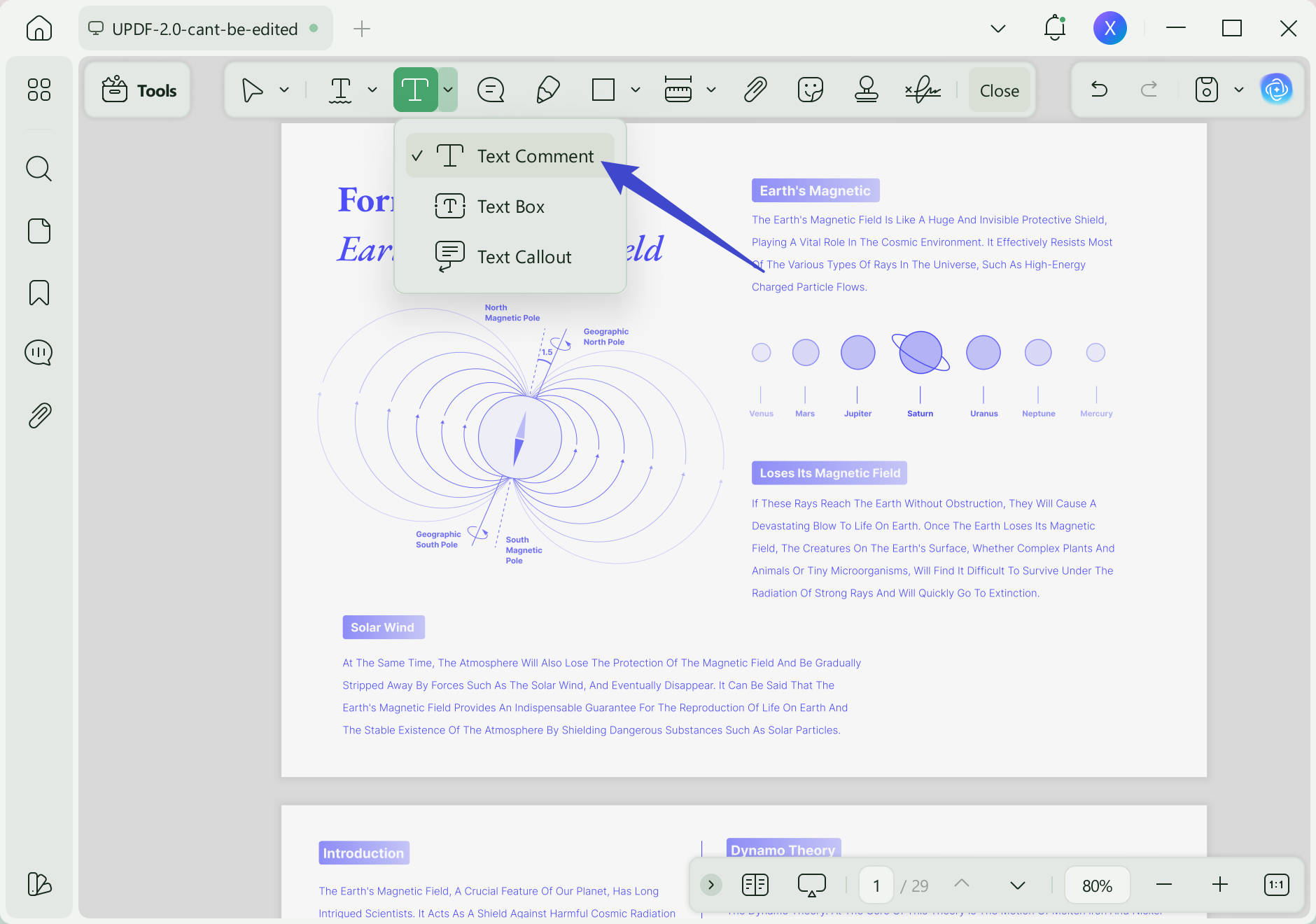This screenshot has width=1316, height=924.
Task: Open the Bookmarks panel in sidebar
Action: 39,293
